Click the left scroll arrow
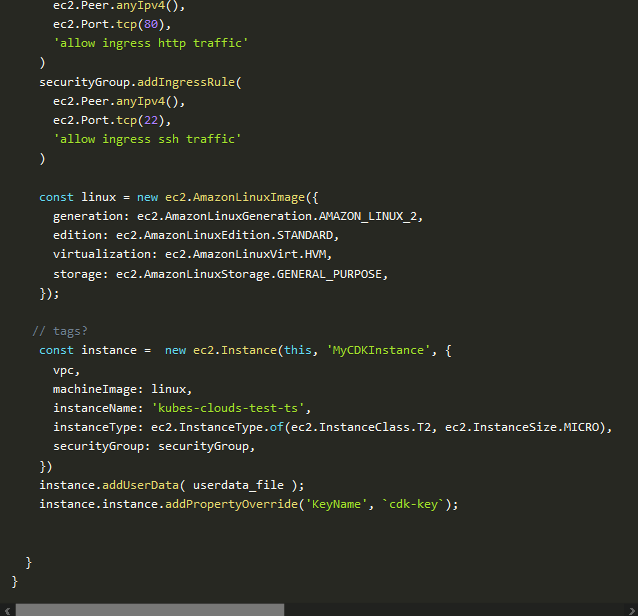 [7, 610]
